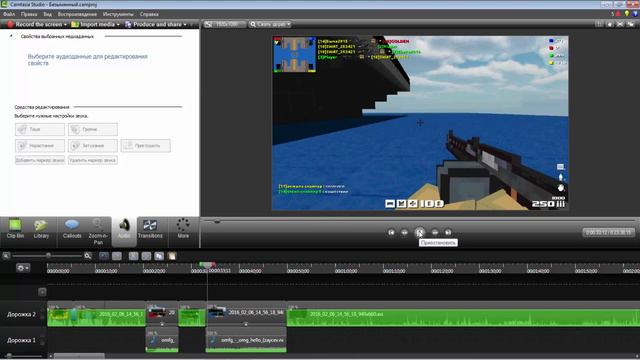Open the preview zoom level dropdown (magnifier)
This screenshot has width=640, height=360.
point(270,24)
